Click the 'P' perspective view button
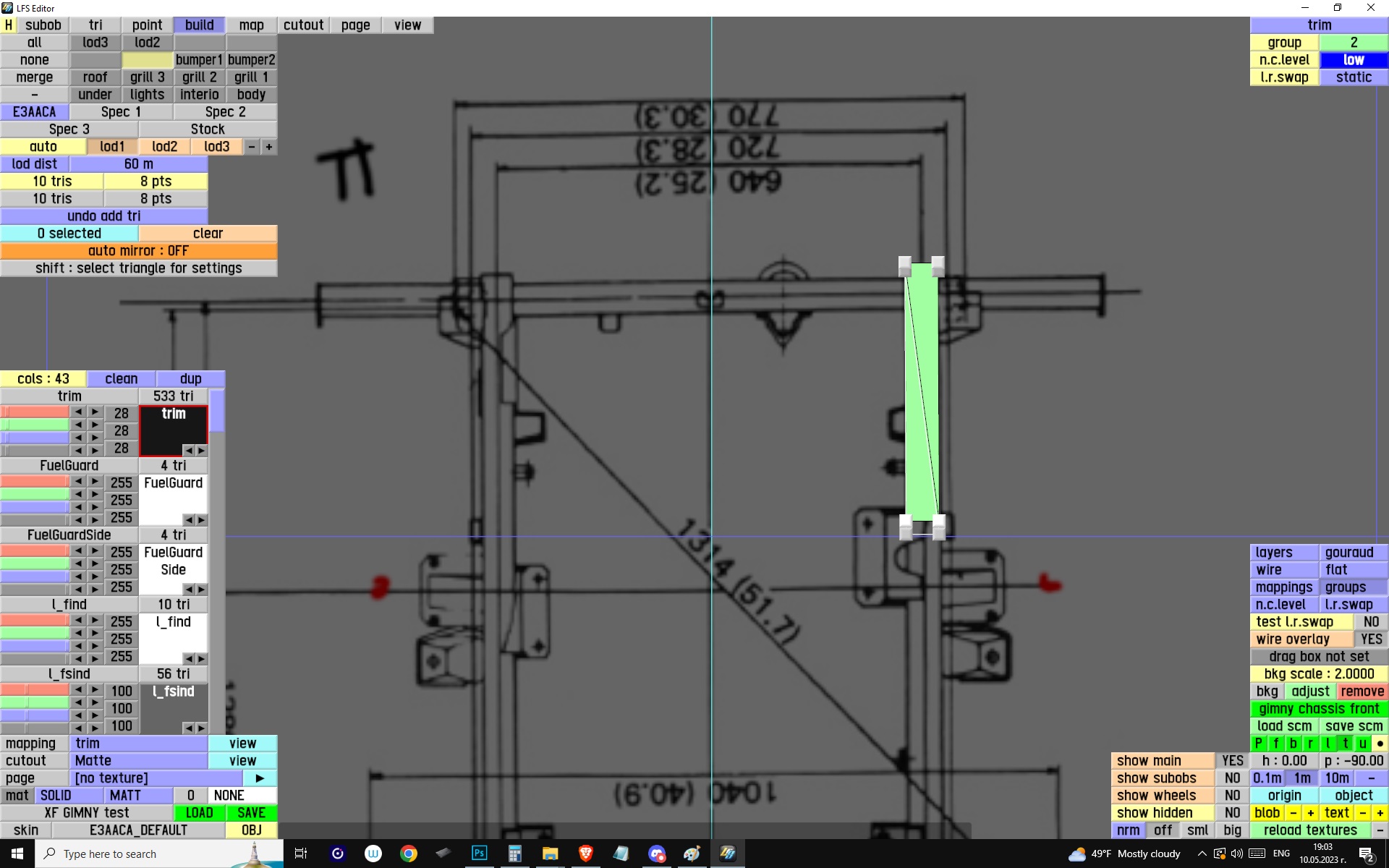Viewport: 1389px width, 868px height. [1258, 743]
